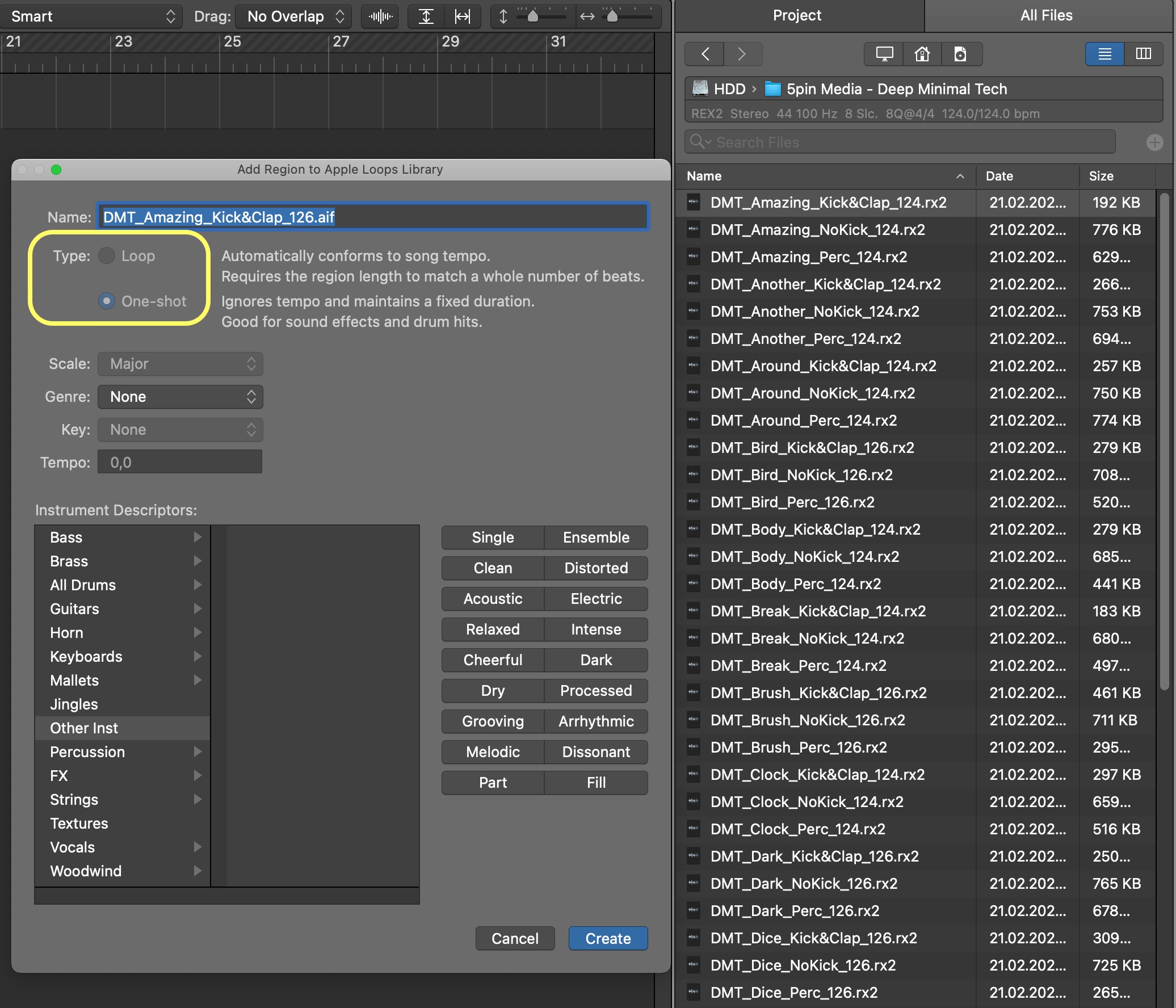The width and height of the screenshot is (1176, 1008).
Task: Toggle the Distorted descriptor button
Action: (596, 568)
